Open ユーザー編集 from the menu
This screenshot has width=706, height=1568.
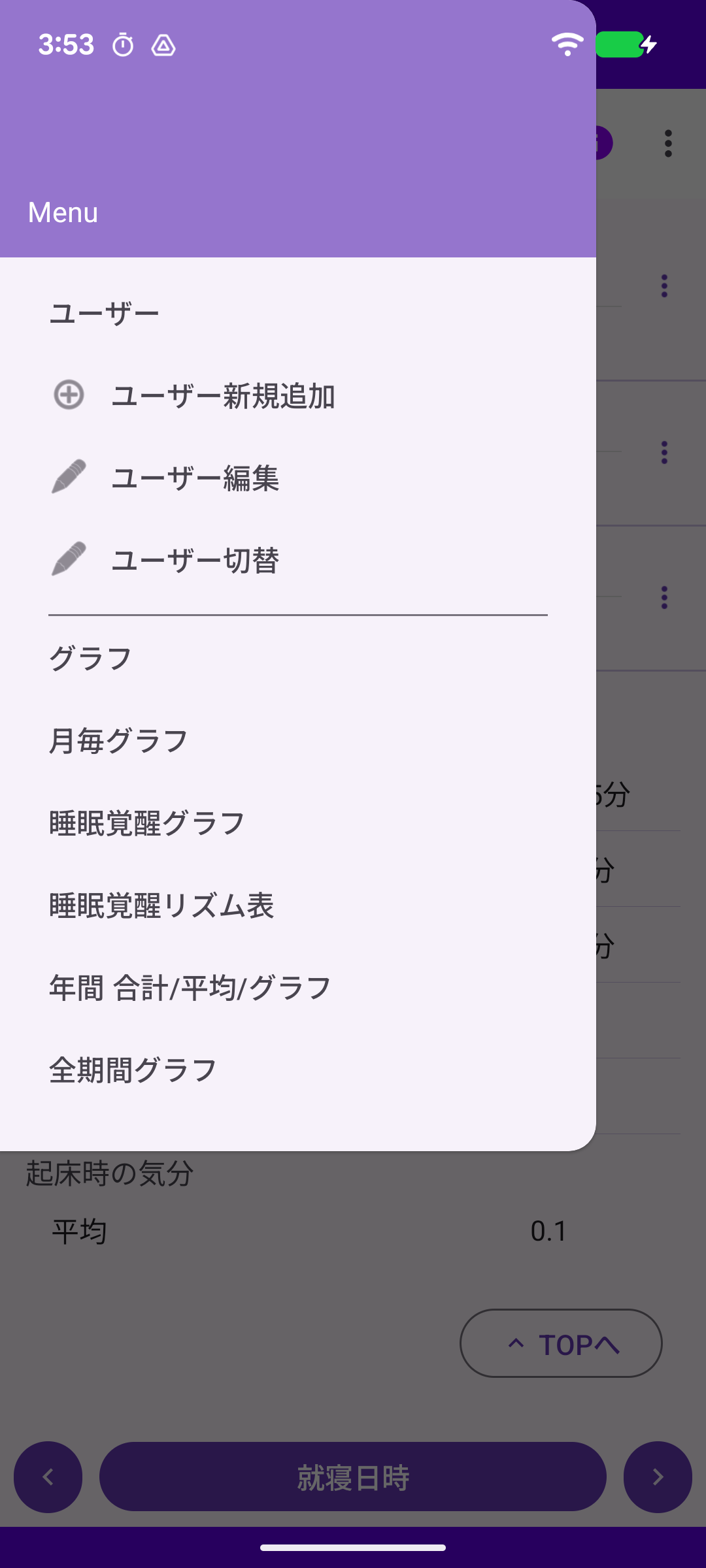point(195,478)
